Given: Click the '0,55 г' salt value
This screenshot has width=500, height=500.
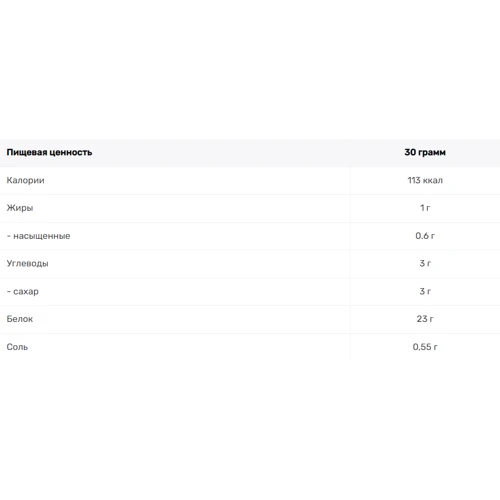Looking at the screenshot, I should click(425, 347).
